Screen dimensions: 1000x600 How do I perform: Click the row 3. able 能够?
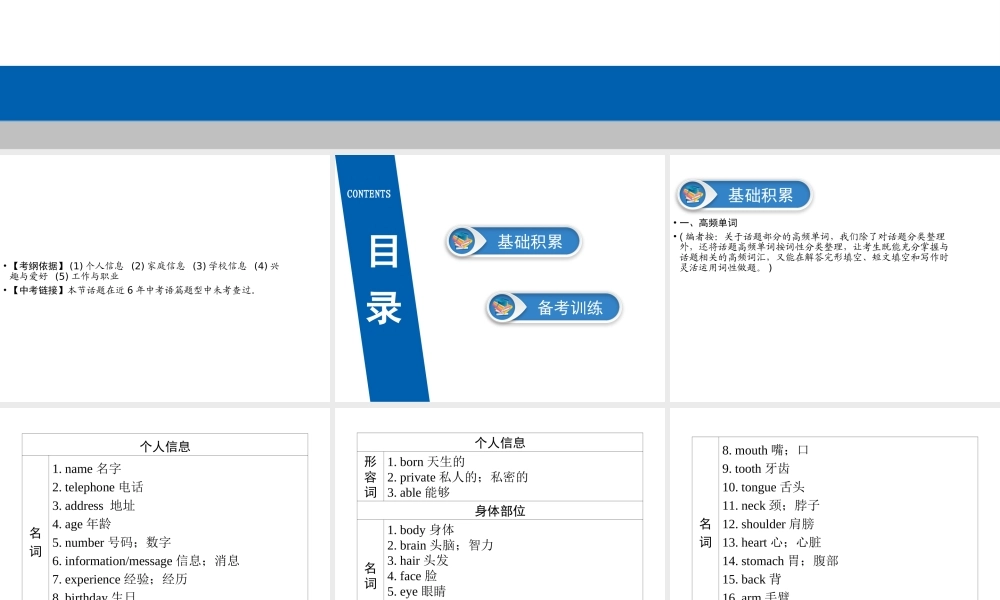tap(418, 492)
